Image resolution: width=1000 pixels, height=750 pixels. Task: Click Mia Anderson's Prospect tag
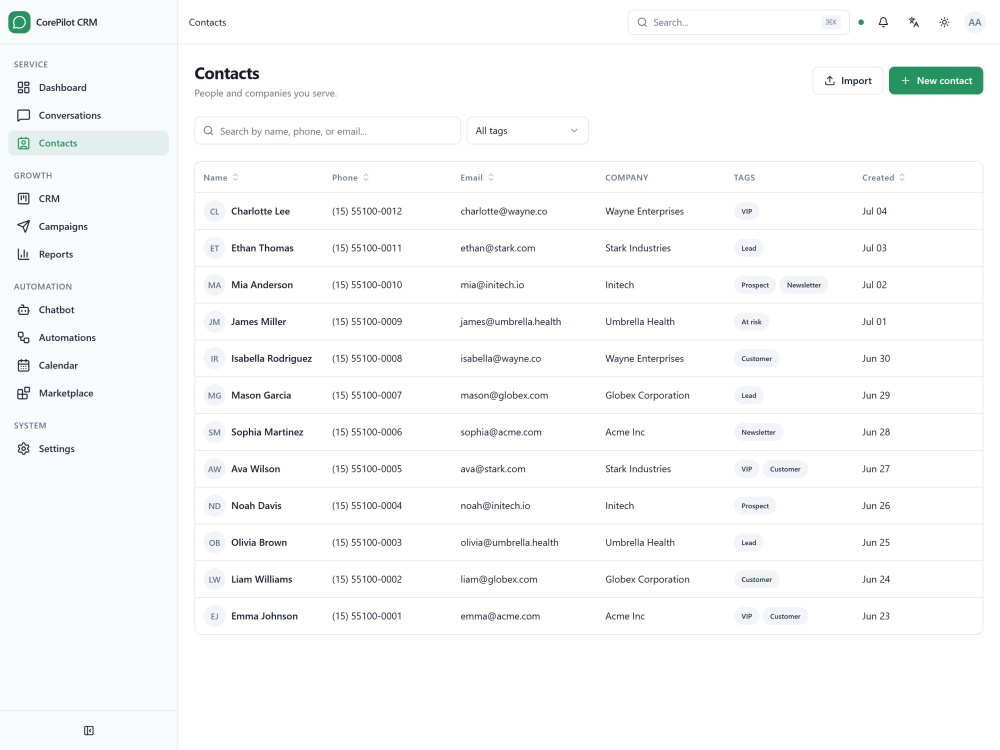pyautogui.click(x=755, y=285)
